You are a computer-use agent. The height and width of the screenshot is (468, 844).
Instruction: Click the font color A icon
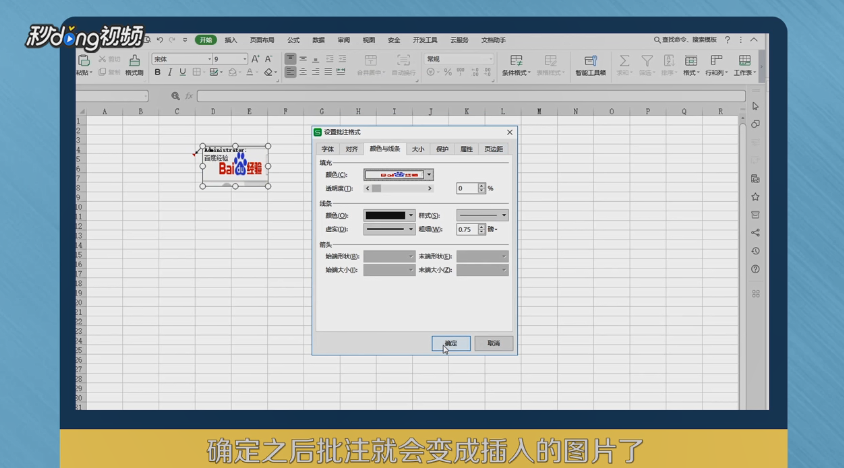click(x=249, y=72)
